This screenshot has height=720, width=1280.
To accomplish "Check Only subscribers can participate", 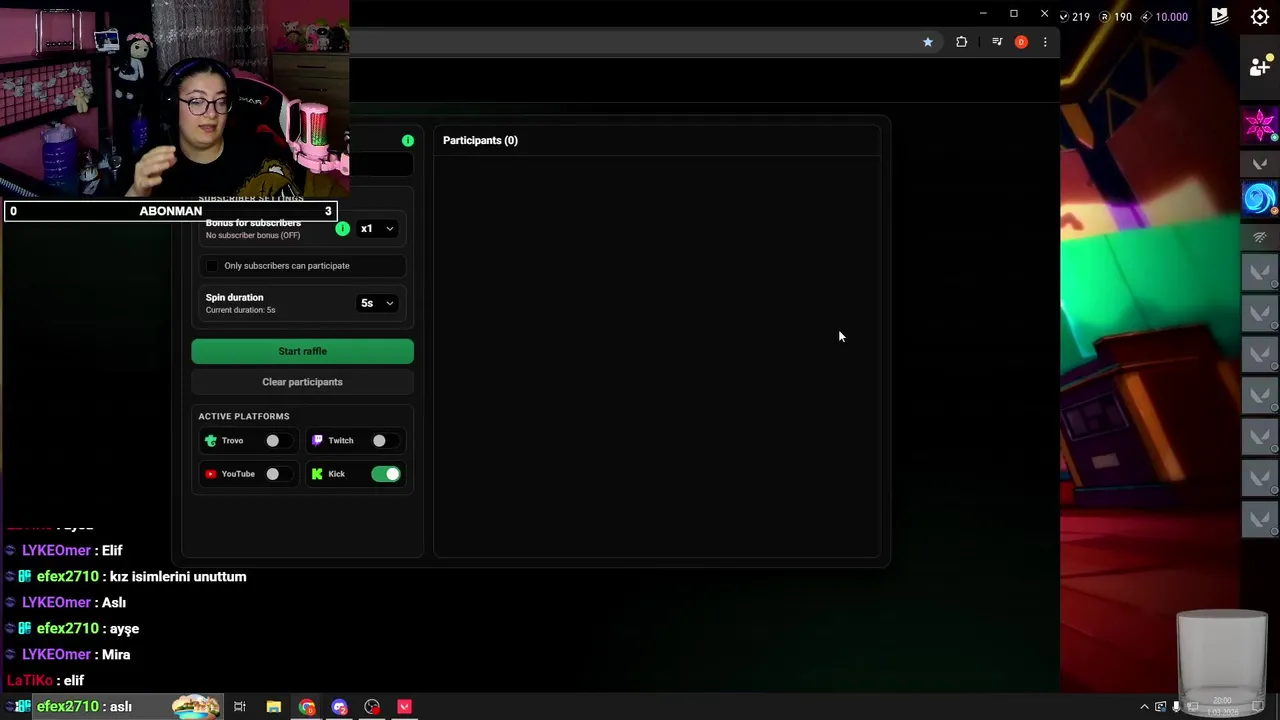I will click(x=212, y=266).
